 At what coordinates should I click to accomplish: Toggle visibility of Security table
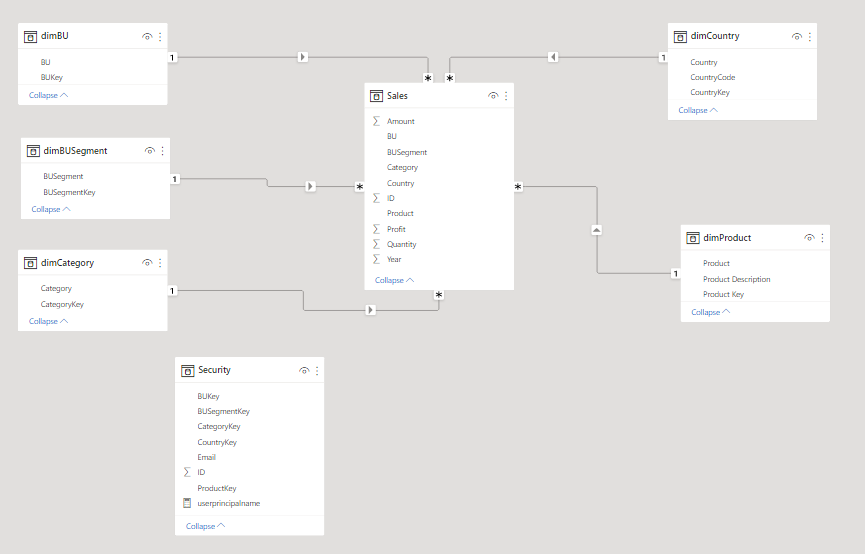(304, 370)
